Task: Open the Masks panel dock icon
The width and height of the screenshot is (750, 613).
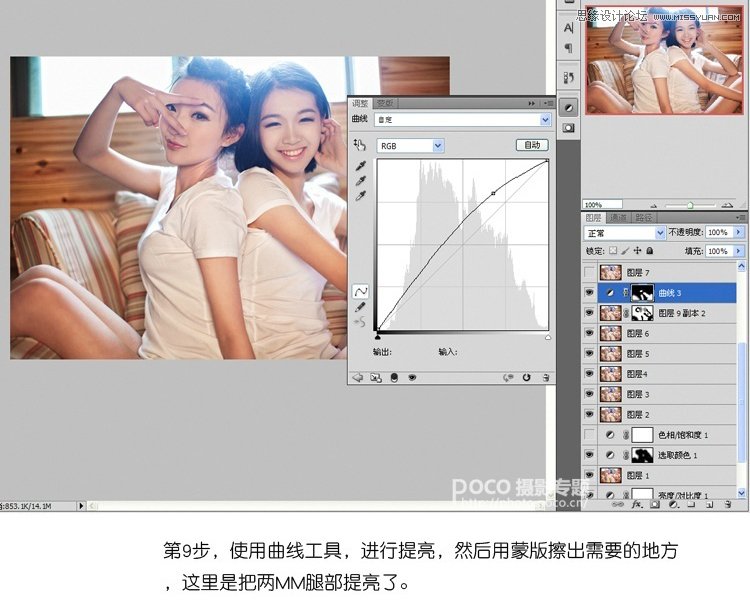Action: click(569, 128)
